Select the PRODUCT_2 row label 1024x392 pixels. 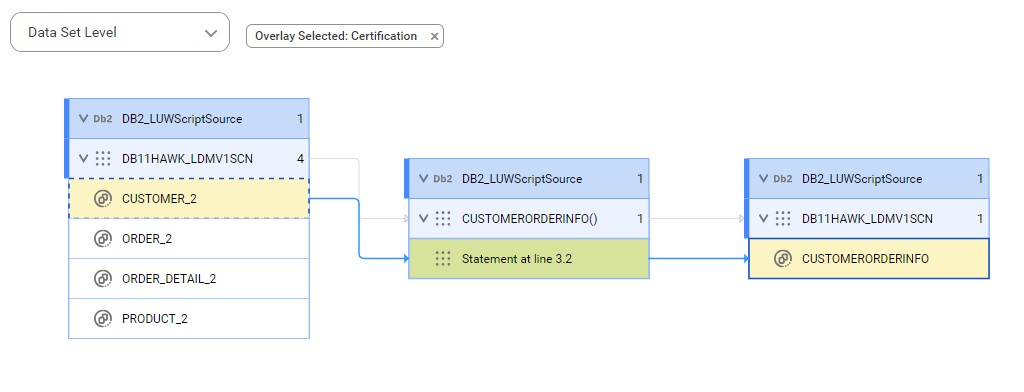[155, 319]
